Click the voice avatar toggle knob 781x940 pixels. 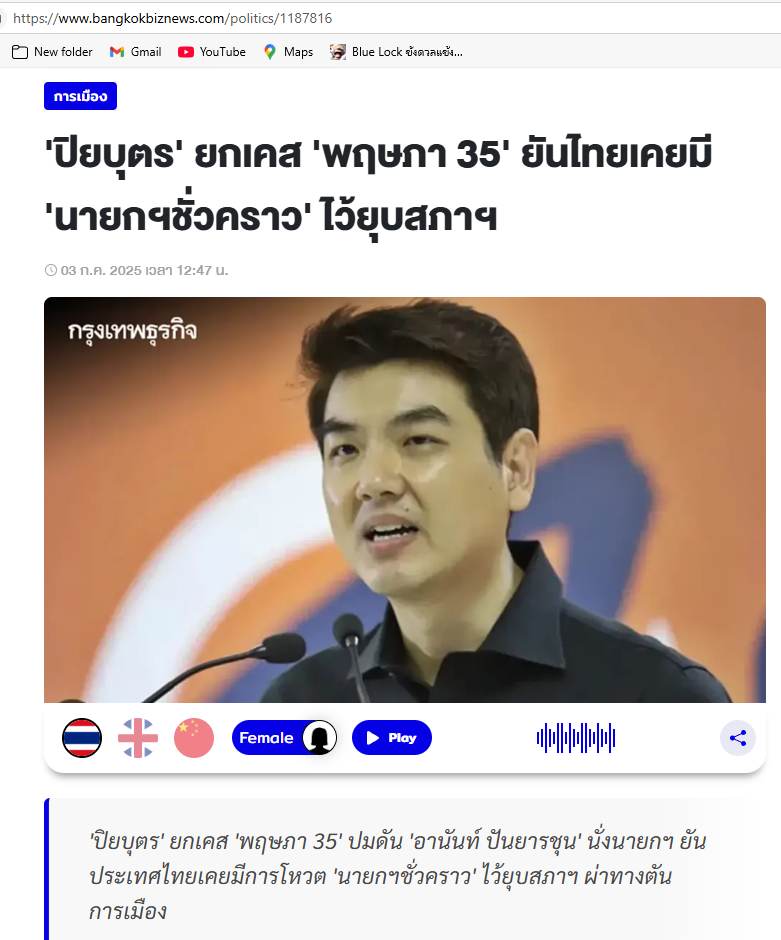pyautogui.click(x=319, y=738)
